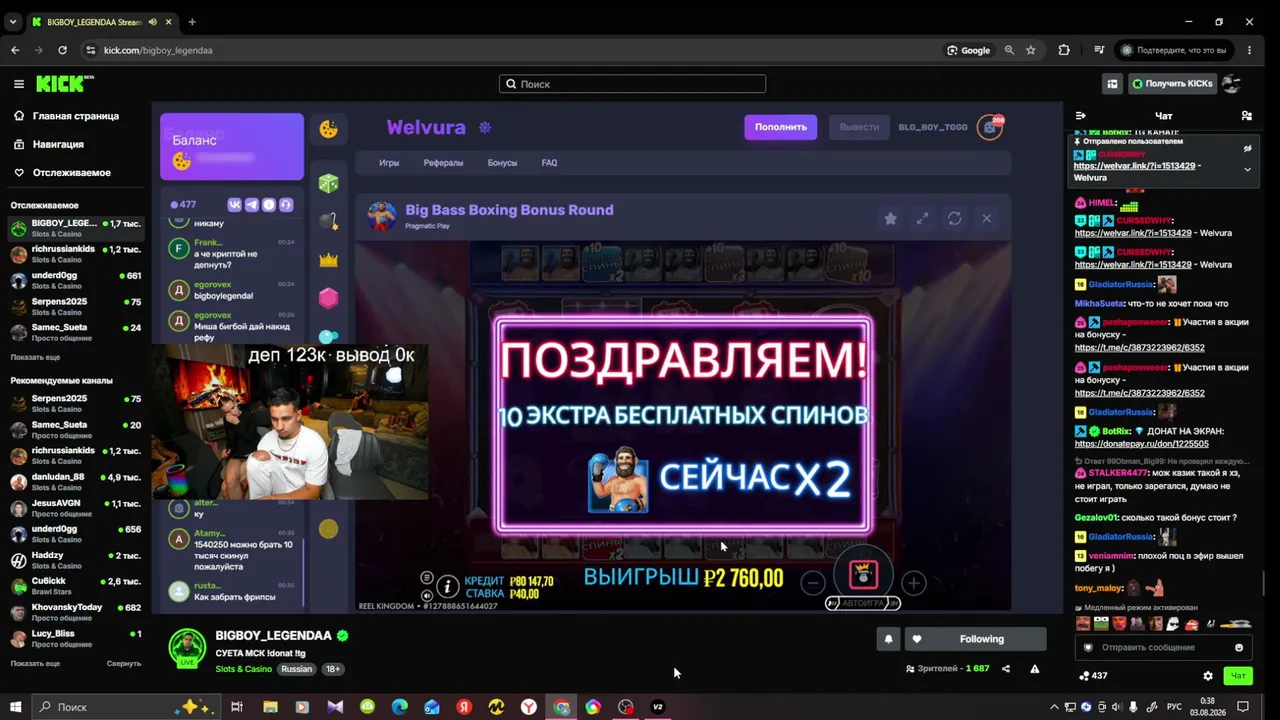Click the Вывести withdraw button

click(x=859, y=127)
